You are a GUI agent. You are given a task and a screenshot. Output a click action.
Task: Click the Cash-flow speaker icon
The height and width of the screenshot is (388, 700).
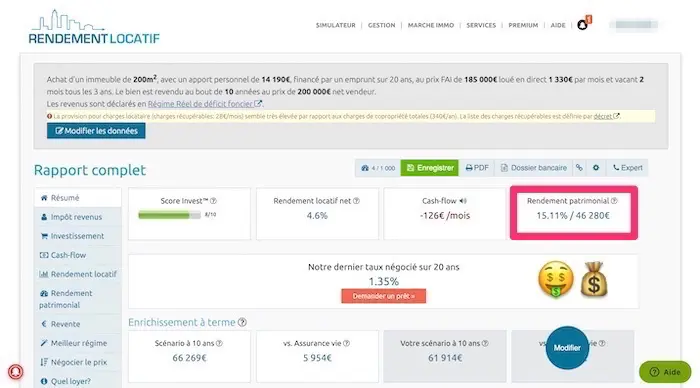[x=463, y=201]
